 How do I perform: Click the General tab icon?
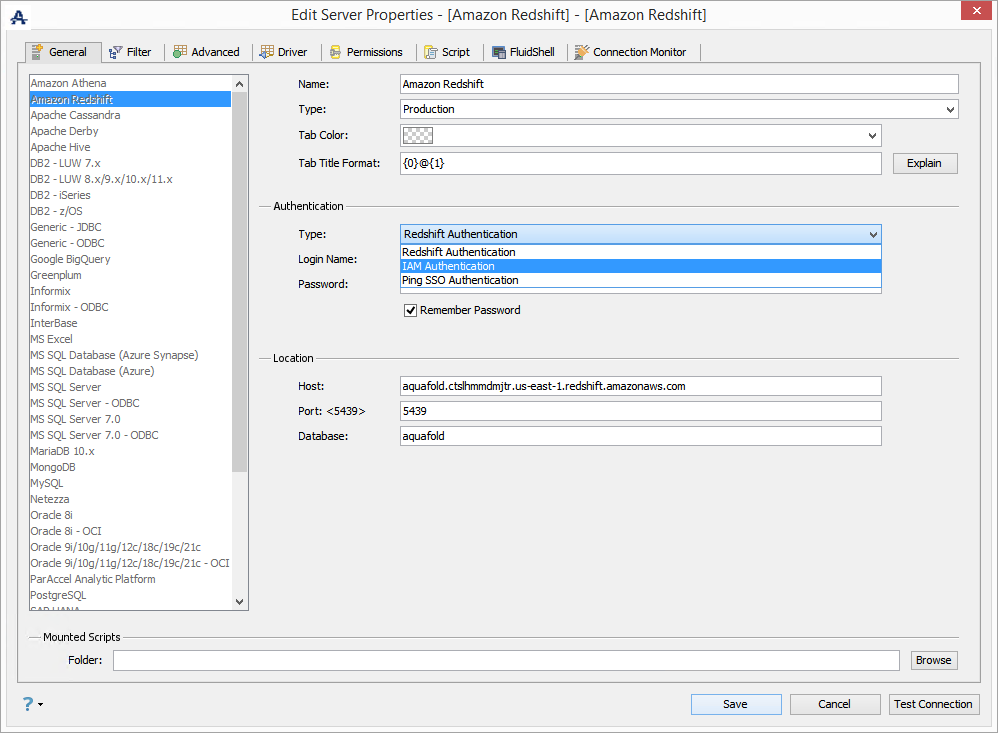click(38, 52)
